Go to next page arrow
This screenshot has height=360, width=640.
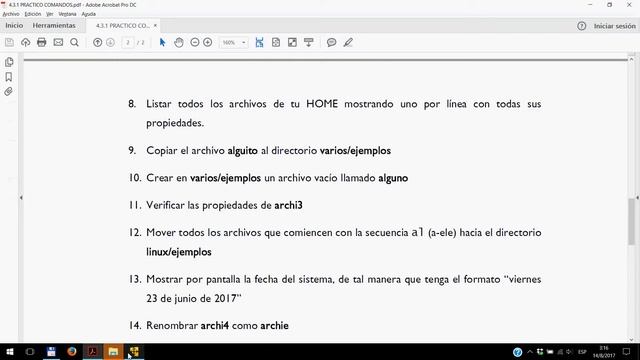point(110,42)
